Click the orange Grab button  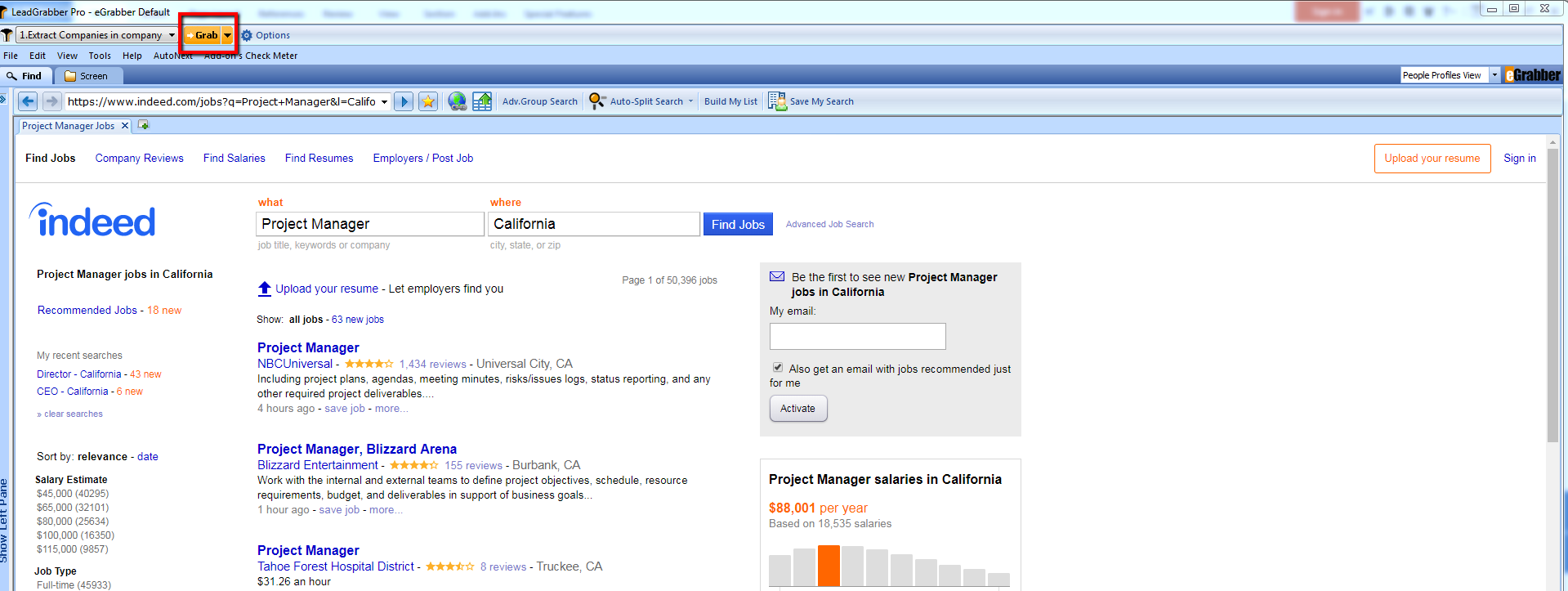pos(202,35)
